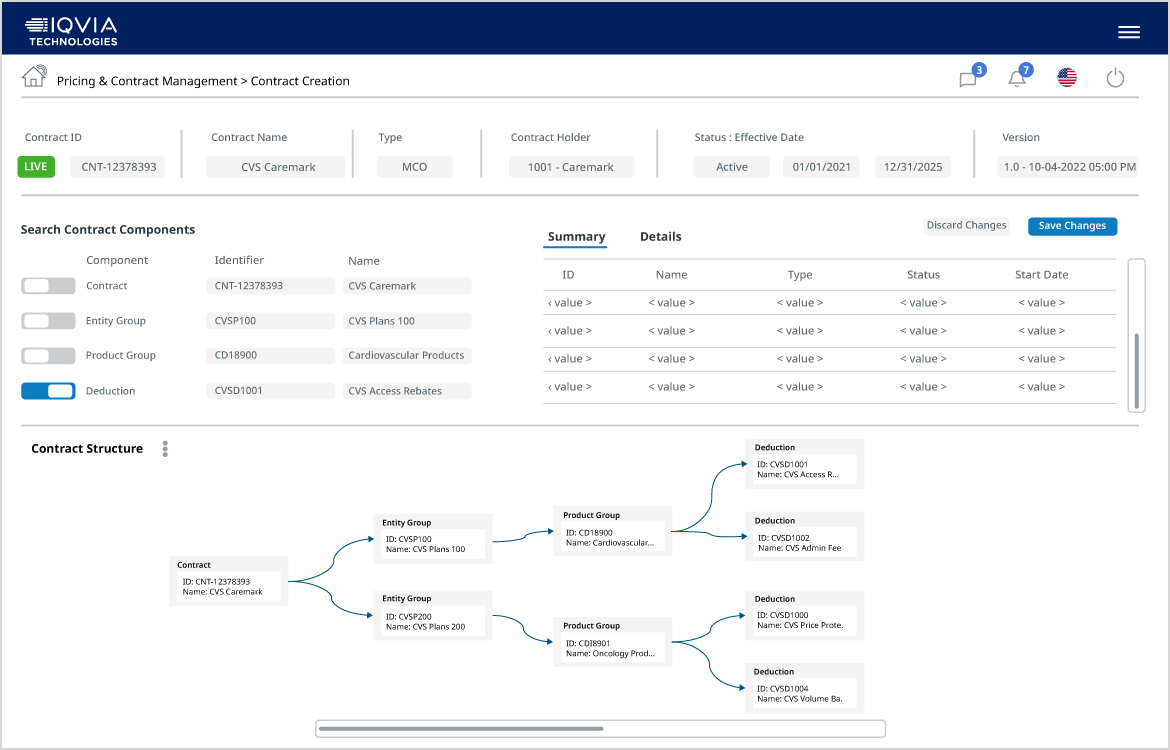Click identifier field CD18900
1170x750 pixels.
tap(270, 355)
